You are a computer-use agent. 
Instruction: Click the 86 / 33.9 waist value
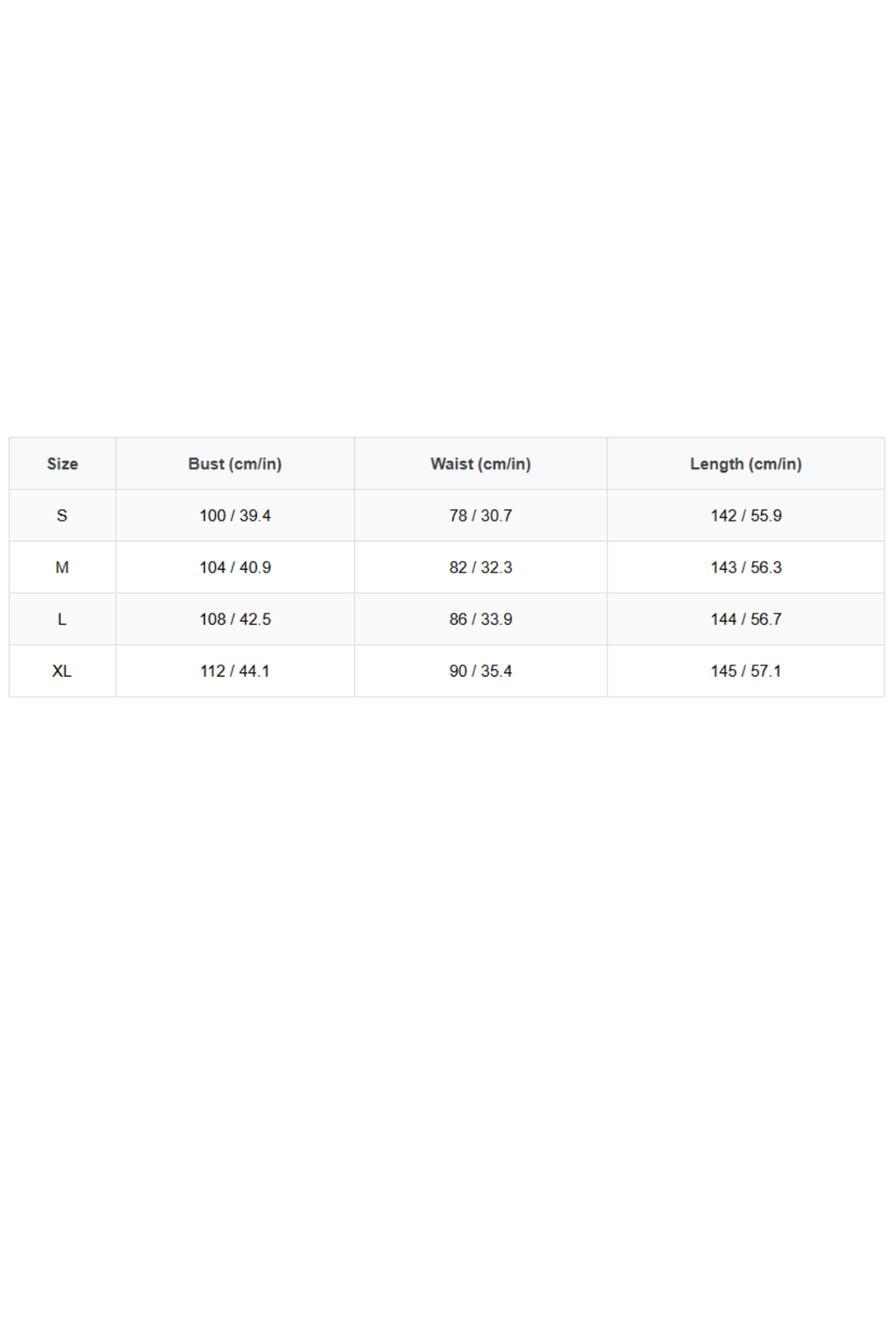[x=481, y=619]
